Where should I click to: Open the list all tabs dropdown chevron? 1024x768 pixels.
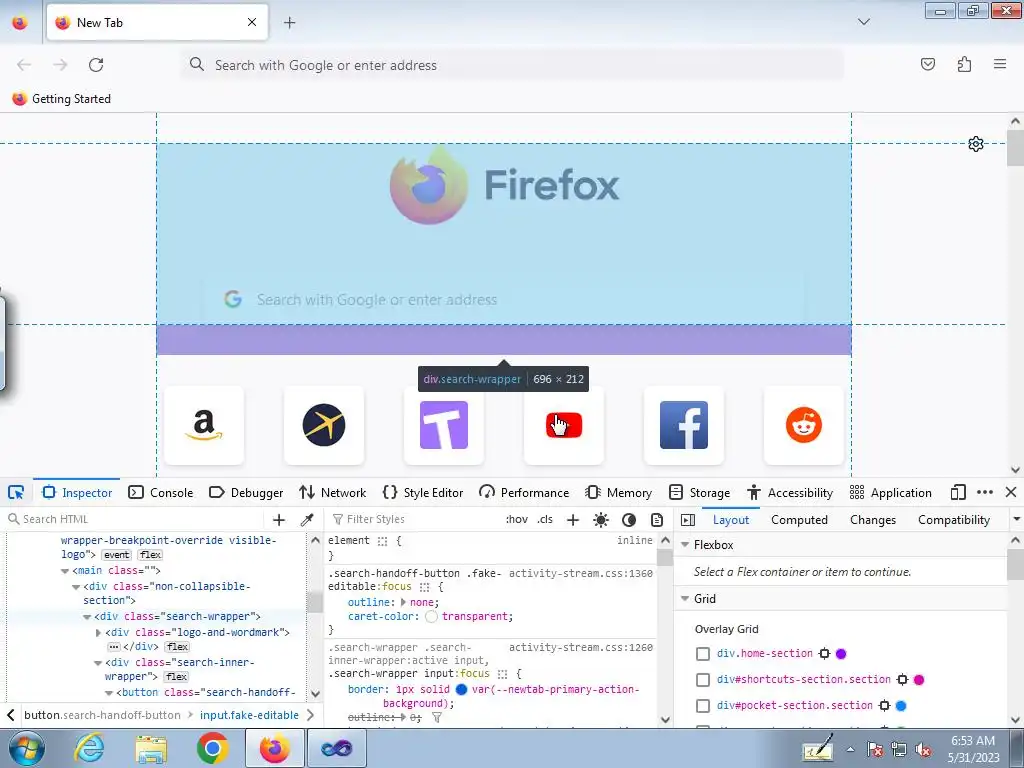(864, 22)
